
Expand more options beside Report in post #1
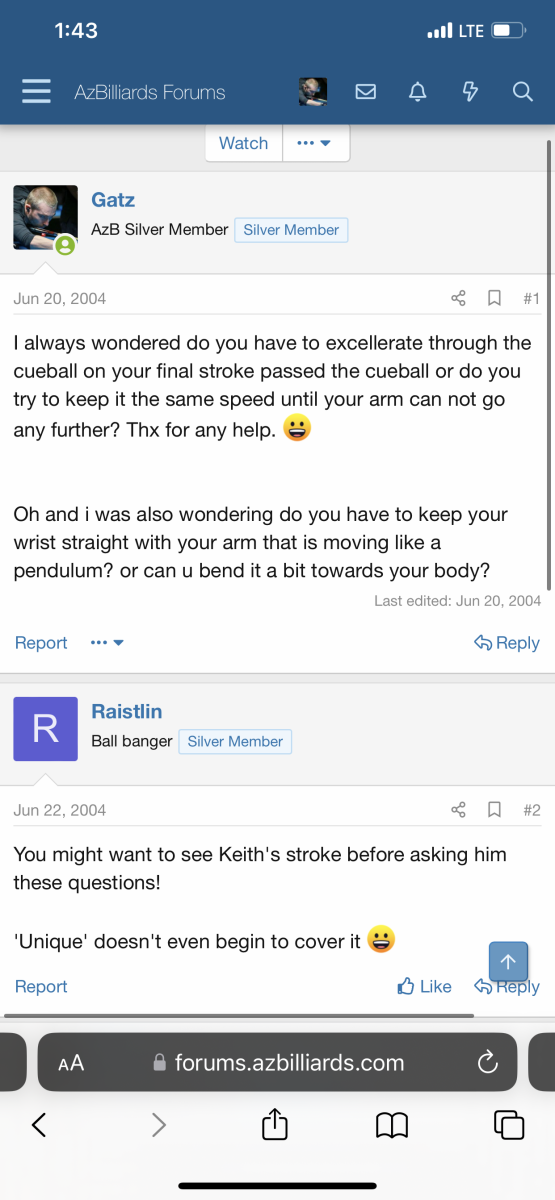[x=107, y=643]
